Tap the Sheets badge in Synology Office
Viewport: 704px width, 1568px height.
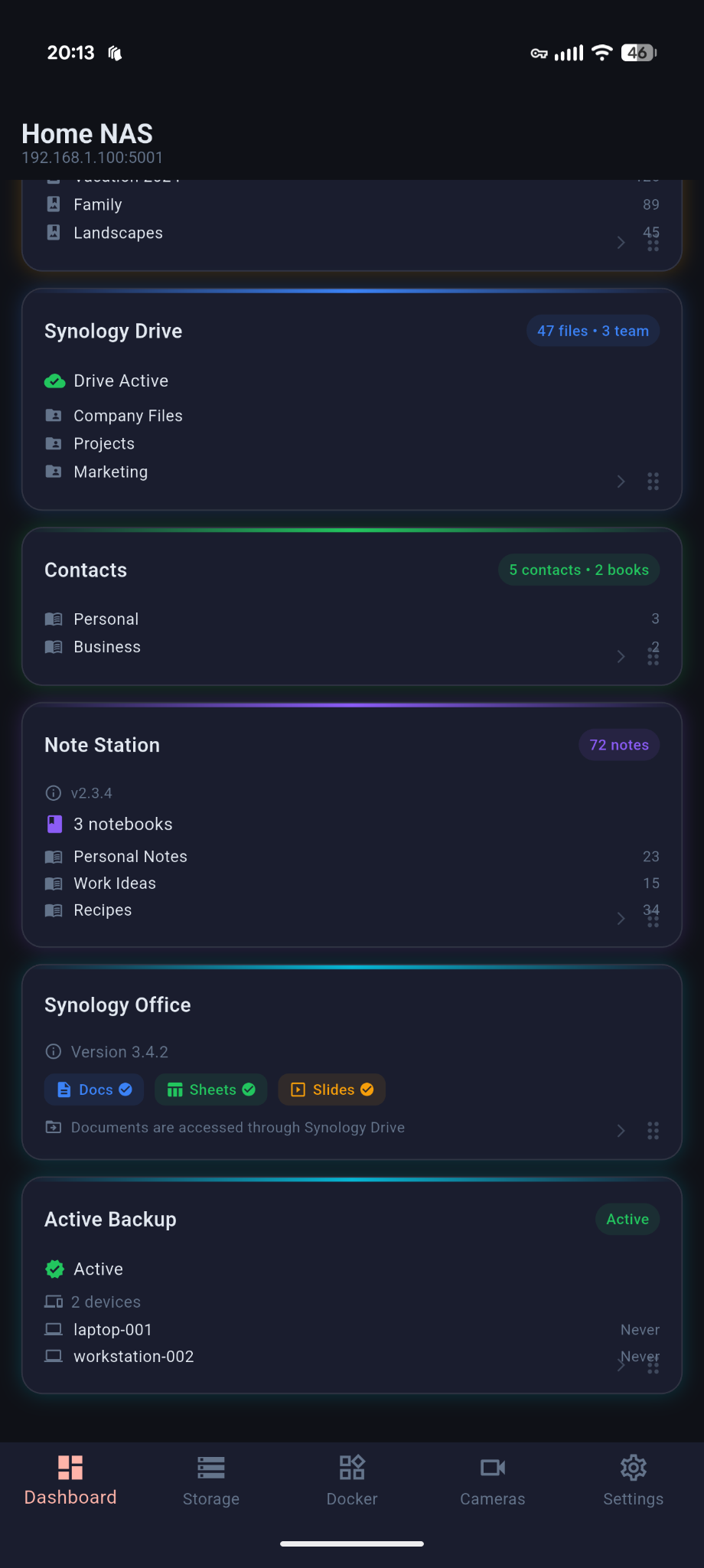coord(210,1089)
